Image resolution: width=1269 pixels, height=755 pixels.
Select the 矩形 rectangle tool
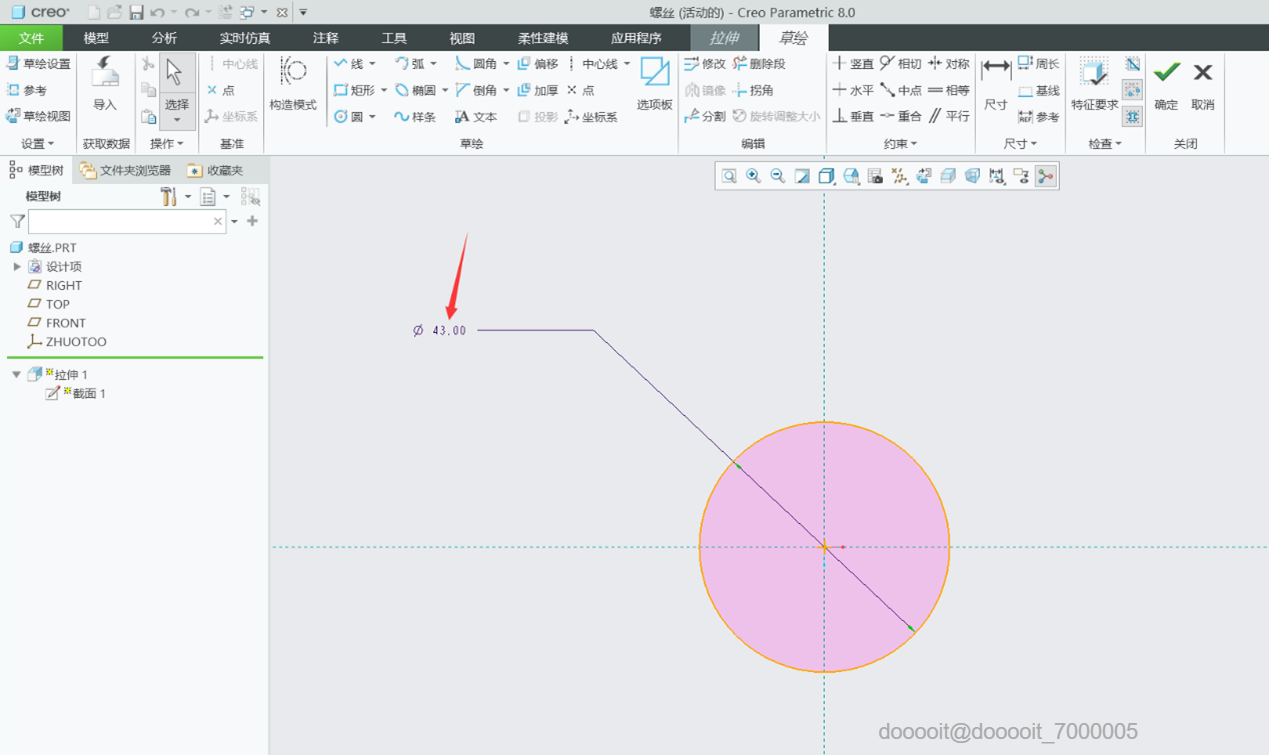coord(354,90)
